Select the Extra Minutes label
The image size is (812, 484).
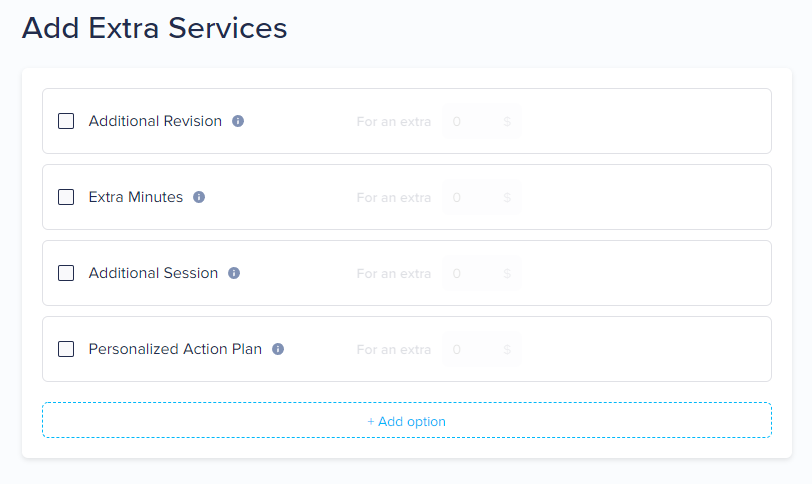click(x=136, y=197)
